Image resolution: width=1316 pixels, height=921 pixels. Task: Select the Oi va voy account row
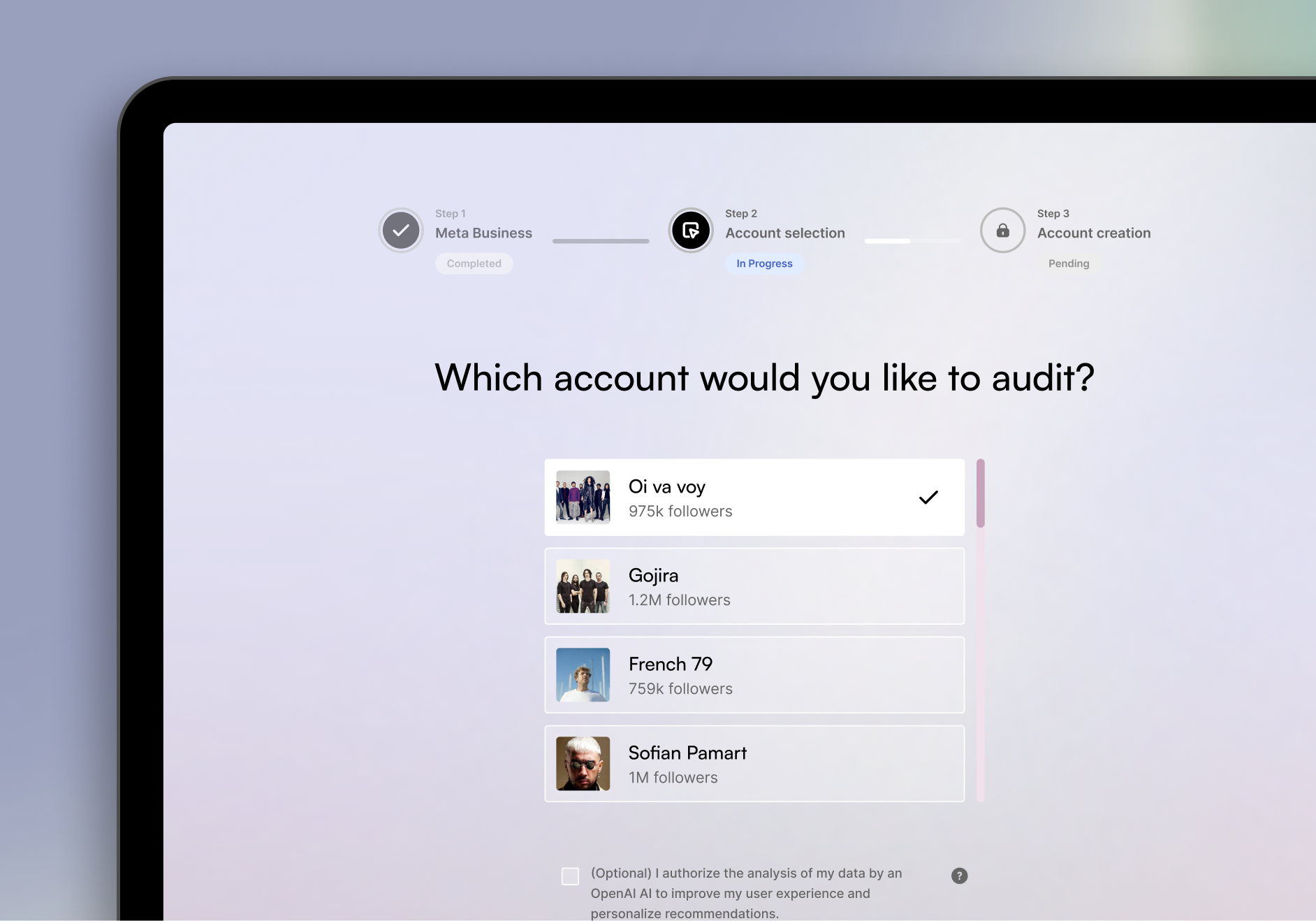[754, 498]
